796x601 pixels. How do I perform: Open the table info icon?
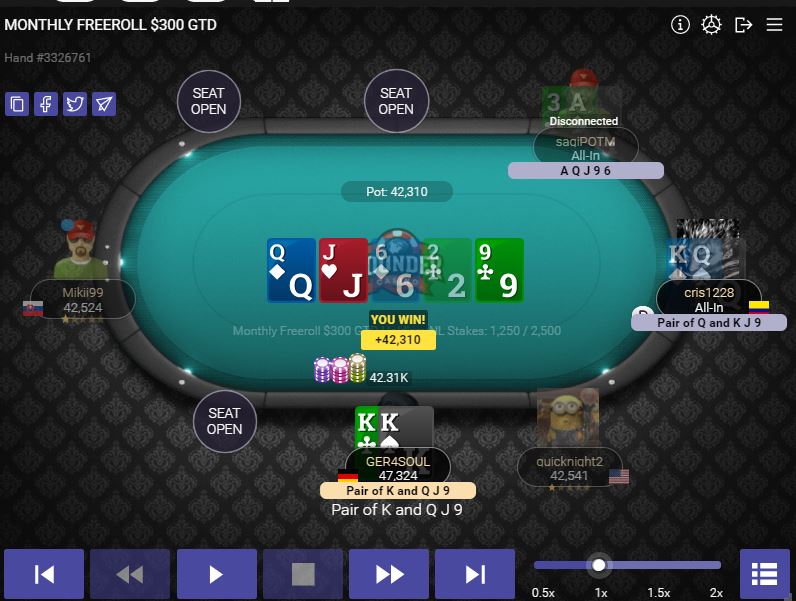click(680, 24)
